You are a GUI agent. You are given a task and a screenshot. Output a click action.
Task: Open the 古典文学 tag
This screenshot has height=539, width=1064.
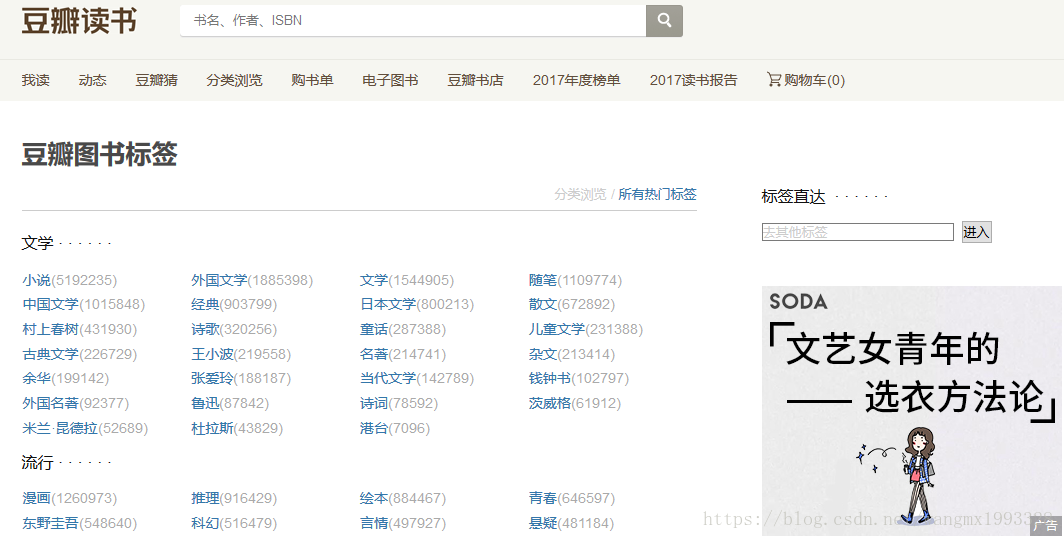tap(50, 354)
